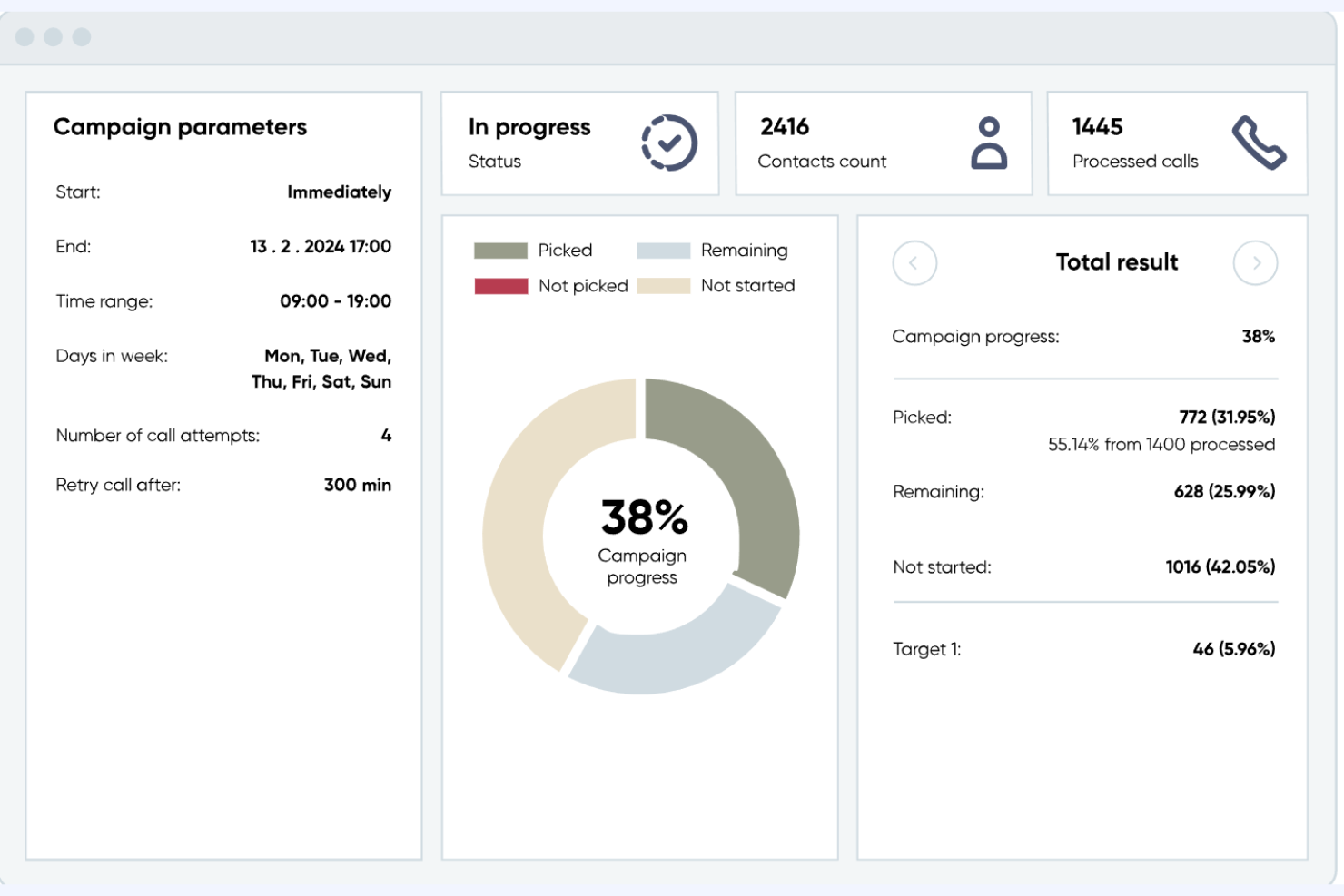Advance to next result with right chevron
The height and width of the screenshot is (896, 1344).
(x=1256, y=262)
